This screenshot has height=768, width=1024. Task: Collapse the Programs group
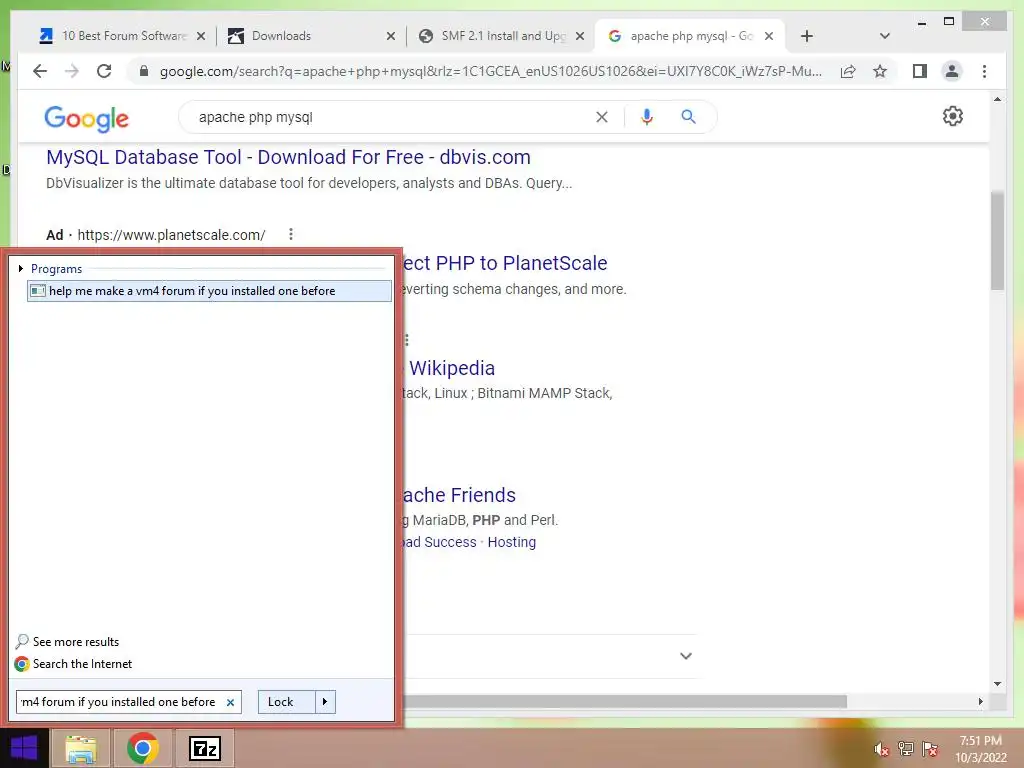[x=21, y=268]
